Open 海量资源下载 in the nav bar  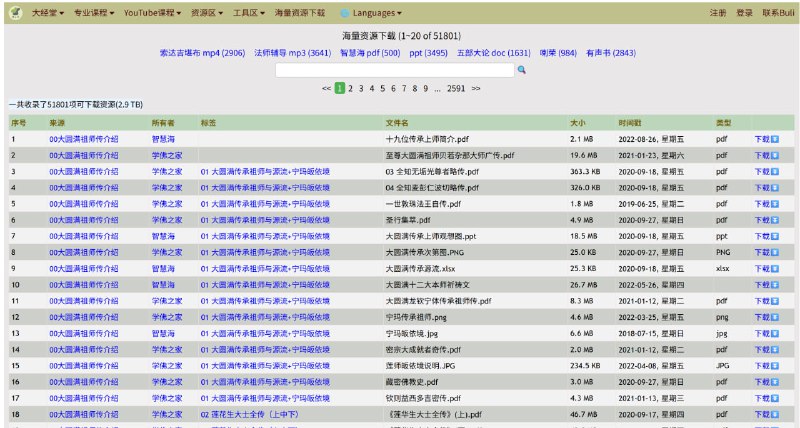300,13
